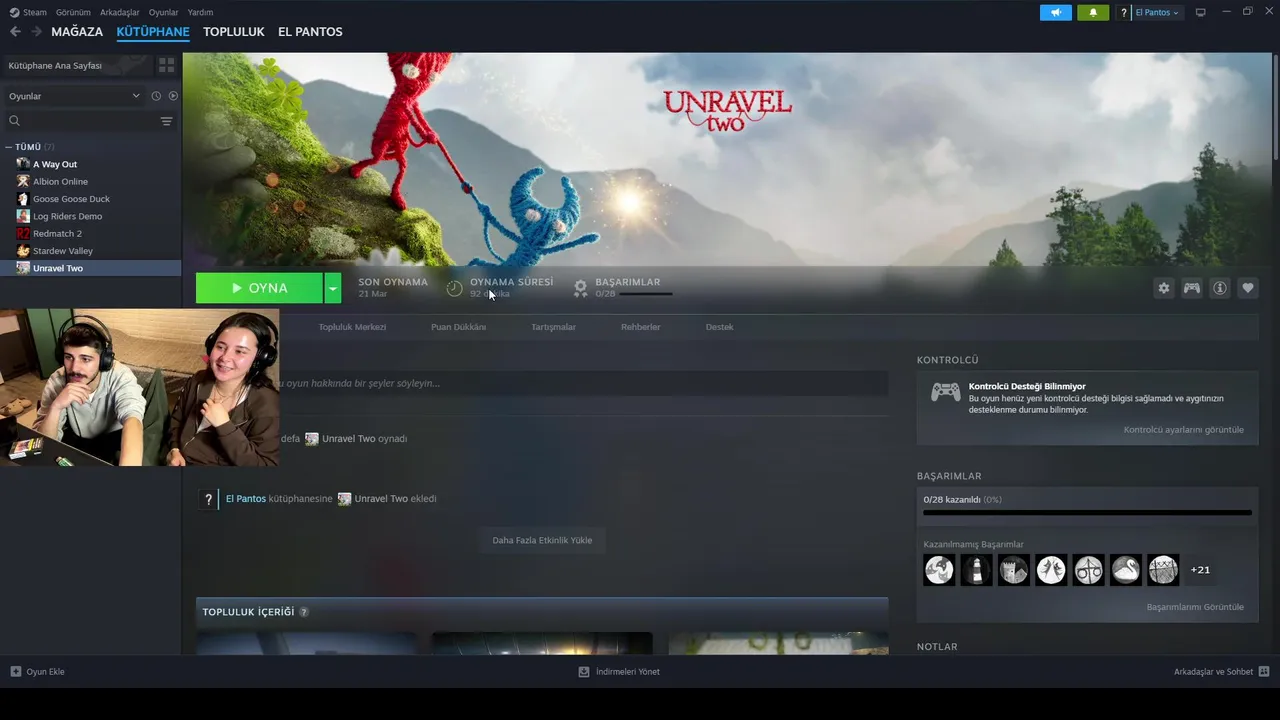
Task: Open the announcements megaphone icon
Action: 1055,13
